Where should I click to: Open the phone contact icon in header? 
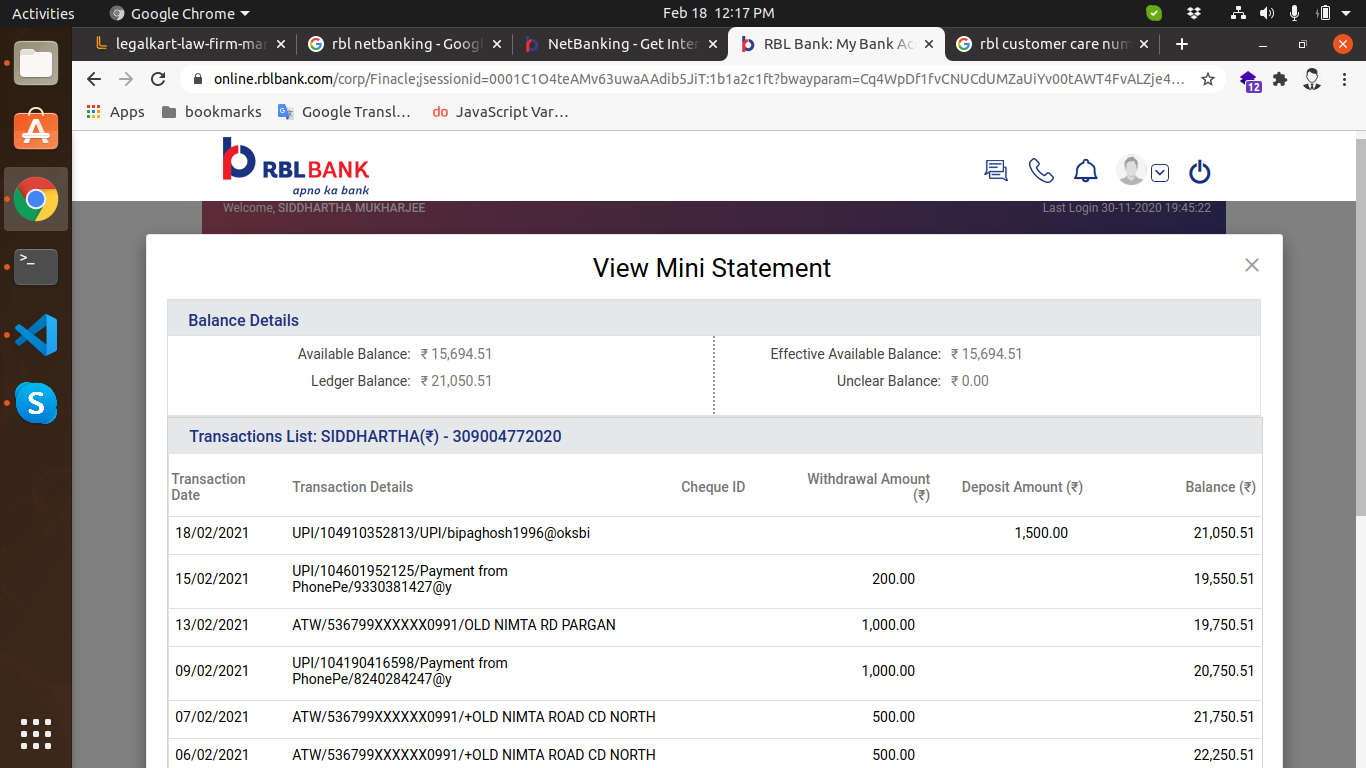[1041, 171]
